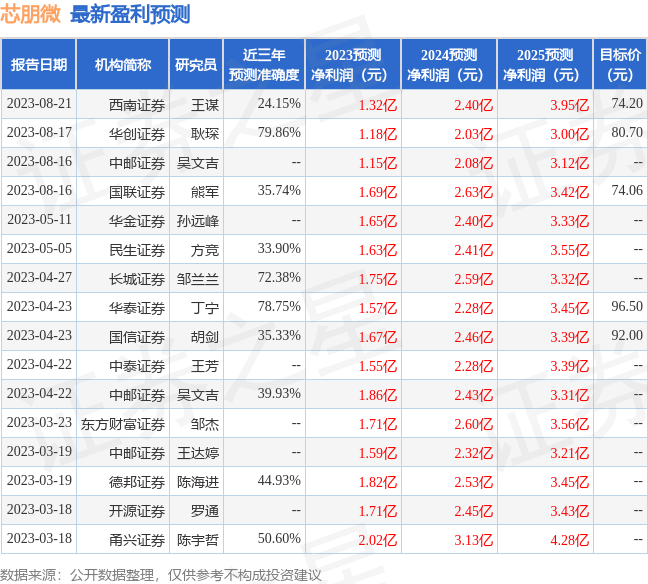This screenshot has width=648, height=584.
Task: Click researcher name 丁宁
Action: pos(205,308)
